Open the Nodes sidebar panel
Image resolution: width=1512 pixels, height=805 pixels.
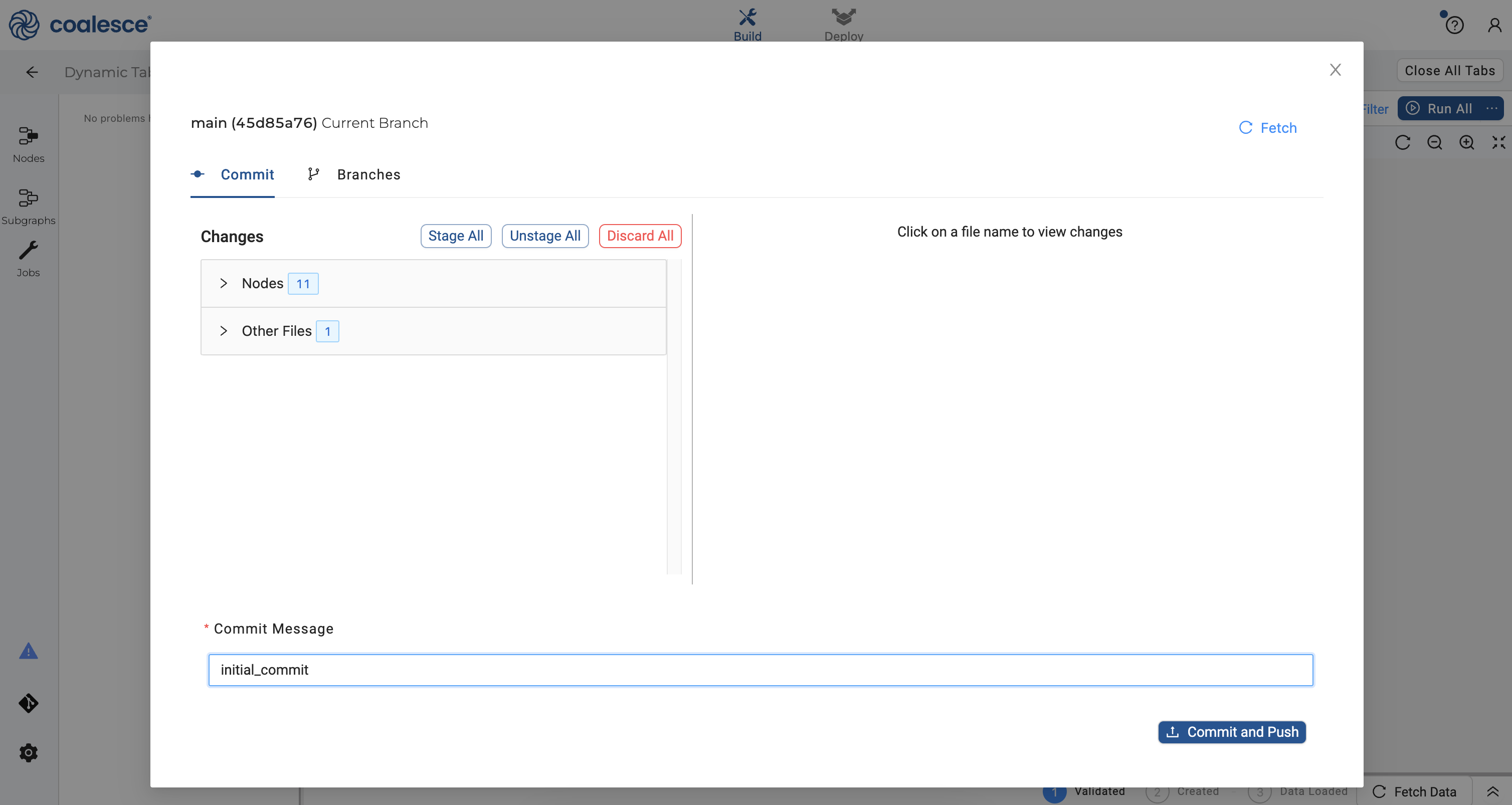click(x=28, y=144)
